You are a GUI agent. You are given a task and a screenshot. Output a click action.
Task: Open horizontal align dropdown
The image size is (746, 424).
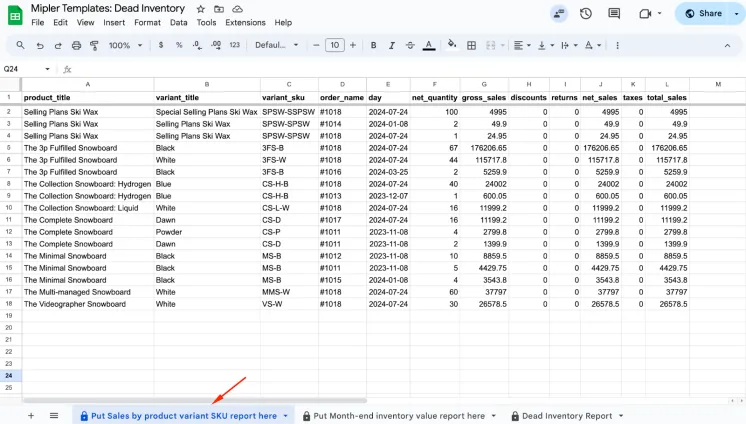[522, 45]
